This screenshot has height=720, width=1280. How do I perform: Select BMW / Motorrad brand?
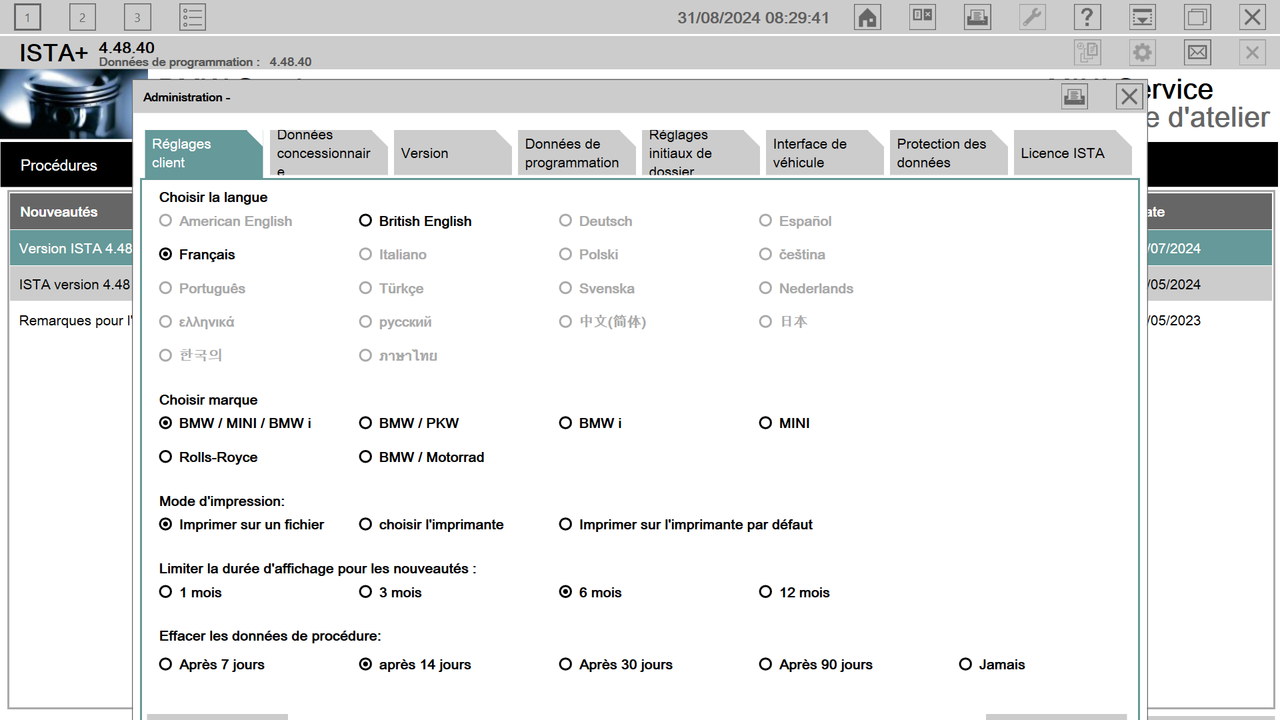pos(421,457)
